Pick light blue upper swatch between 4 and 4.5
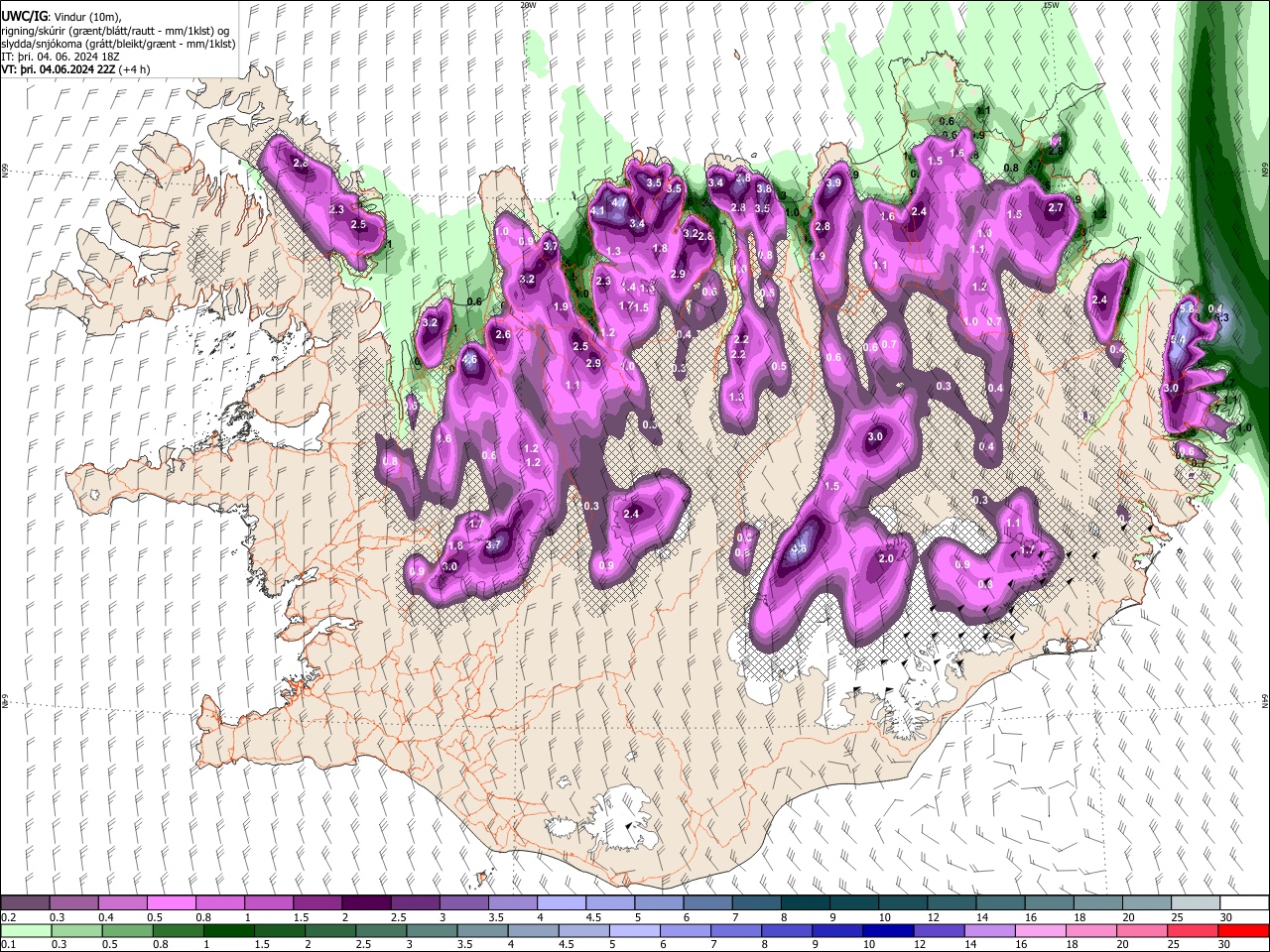This screenshot has width=1270, height=952. pos(561,903)
